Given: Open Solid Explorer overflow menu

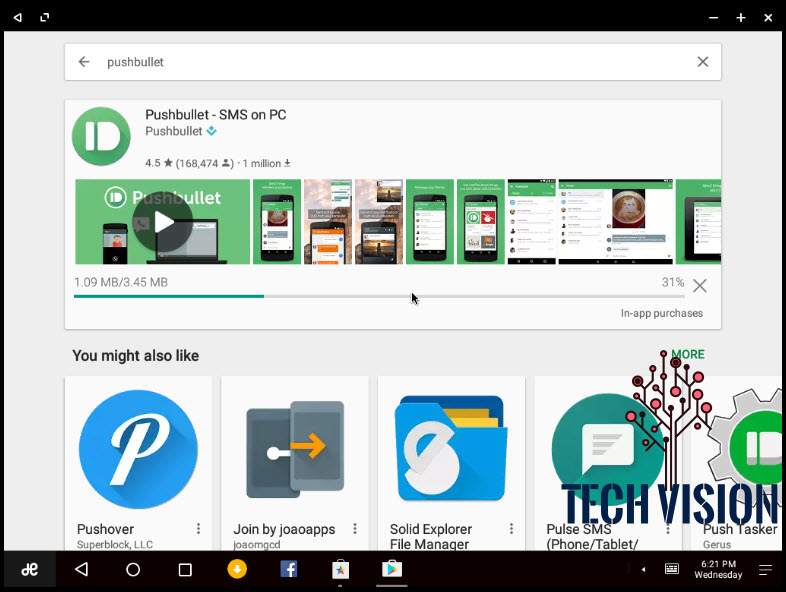Looking at the screenshot, I should pyautogui.click(x=511, y=528).
